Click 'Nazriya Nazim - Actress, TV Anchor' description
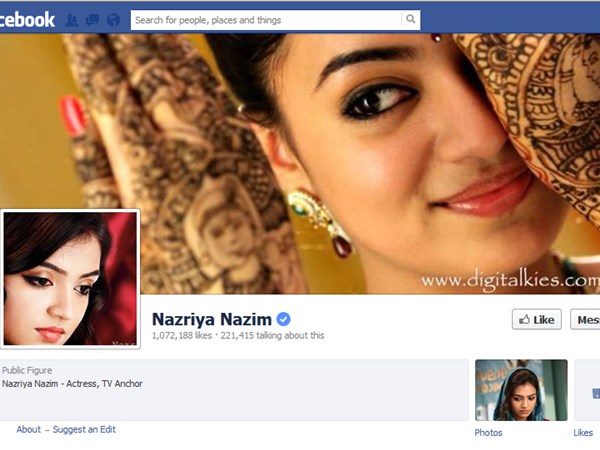Screen dimensions: 600x450 point(72,383)
